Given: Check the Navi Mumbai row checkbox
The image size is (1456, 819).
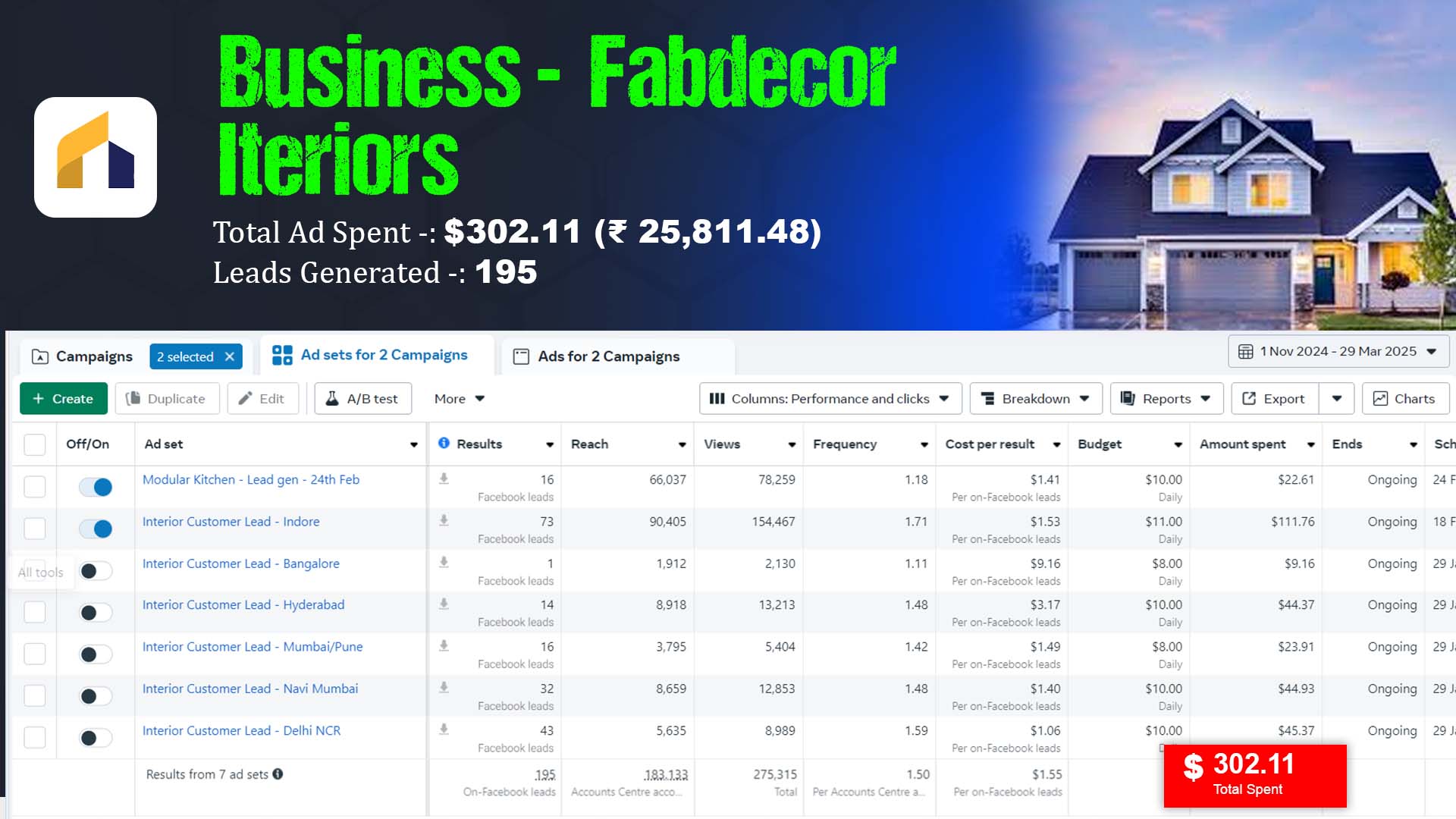Looking at the screenshot, I should [35, 695].
